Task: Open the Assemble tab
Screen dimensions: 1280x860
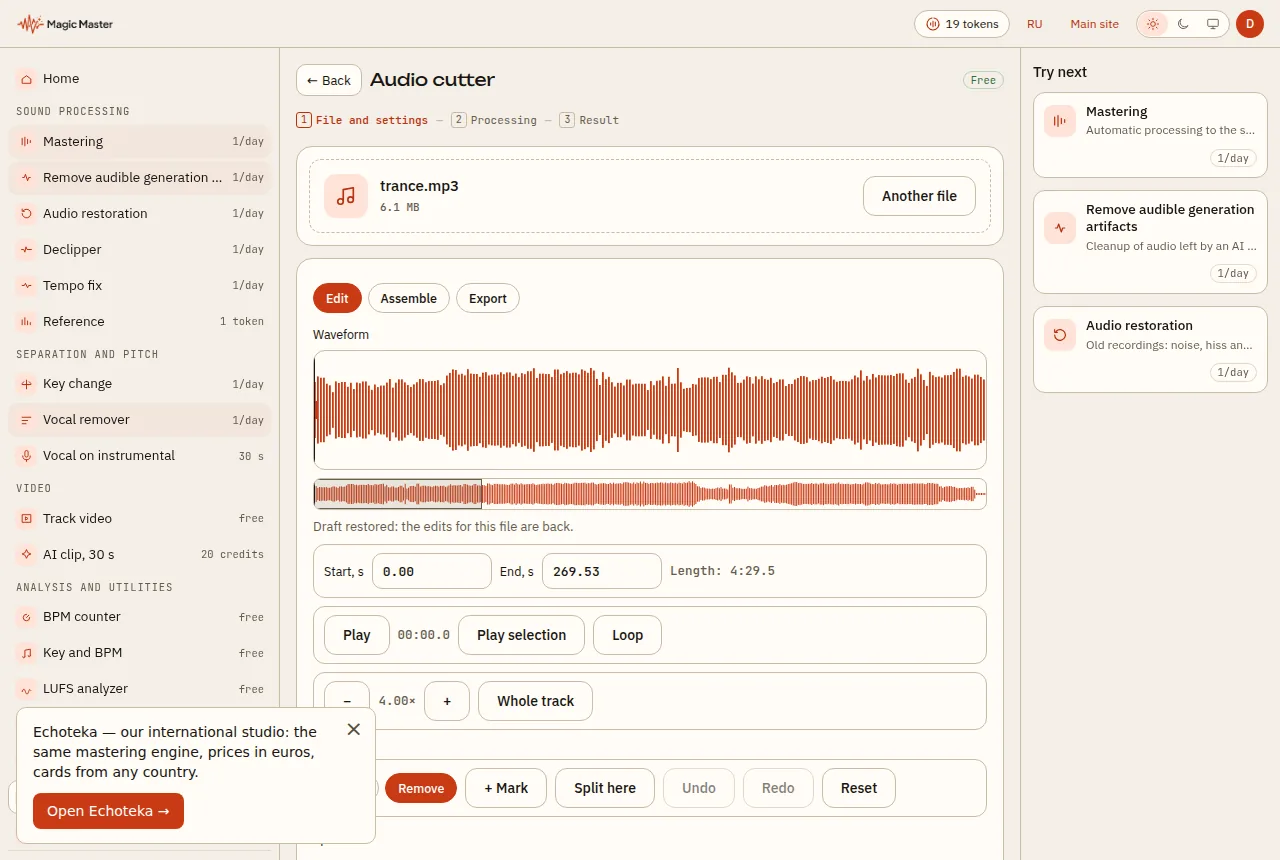Action: coord(409,298)
